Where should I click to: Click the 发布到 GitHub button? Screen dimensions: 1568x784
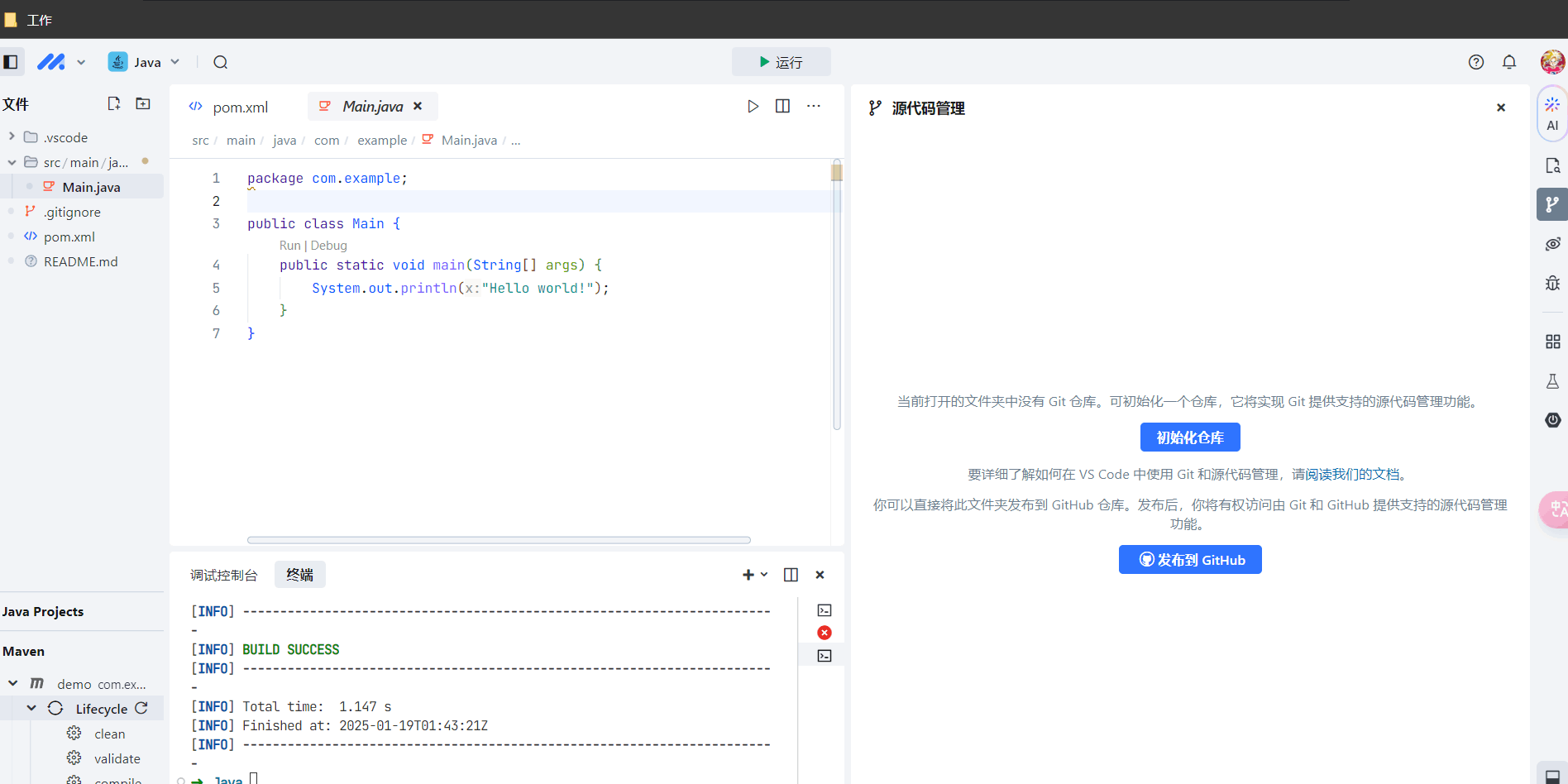1190,560
